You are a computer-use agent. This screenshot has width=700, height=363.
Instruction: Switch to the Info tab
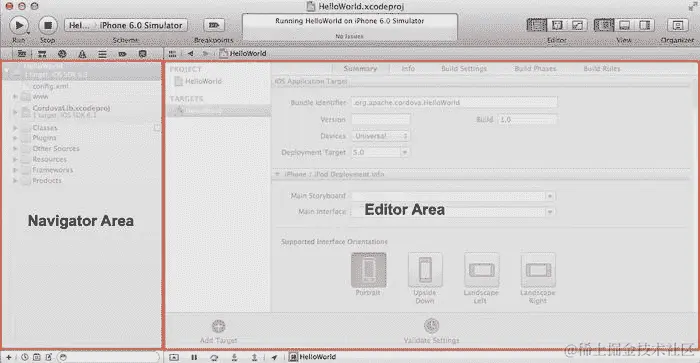[408, 69]
